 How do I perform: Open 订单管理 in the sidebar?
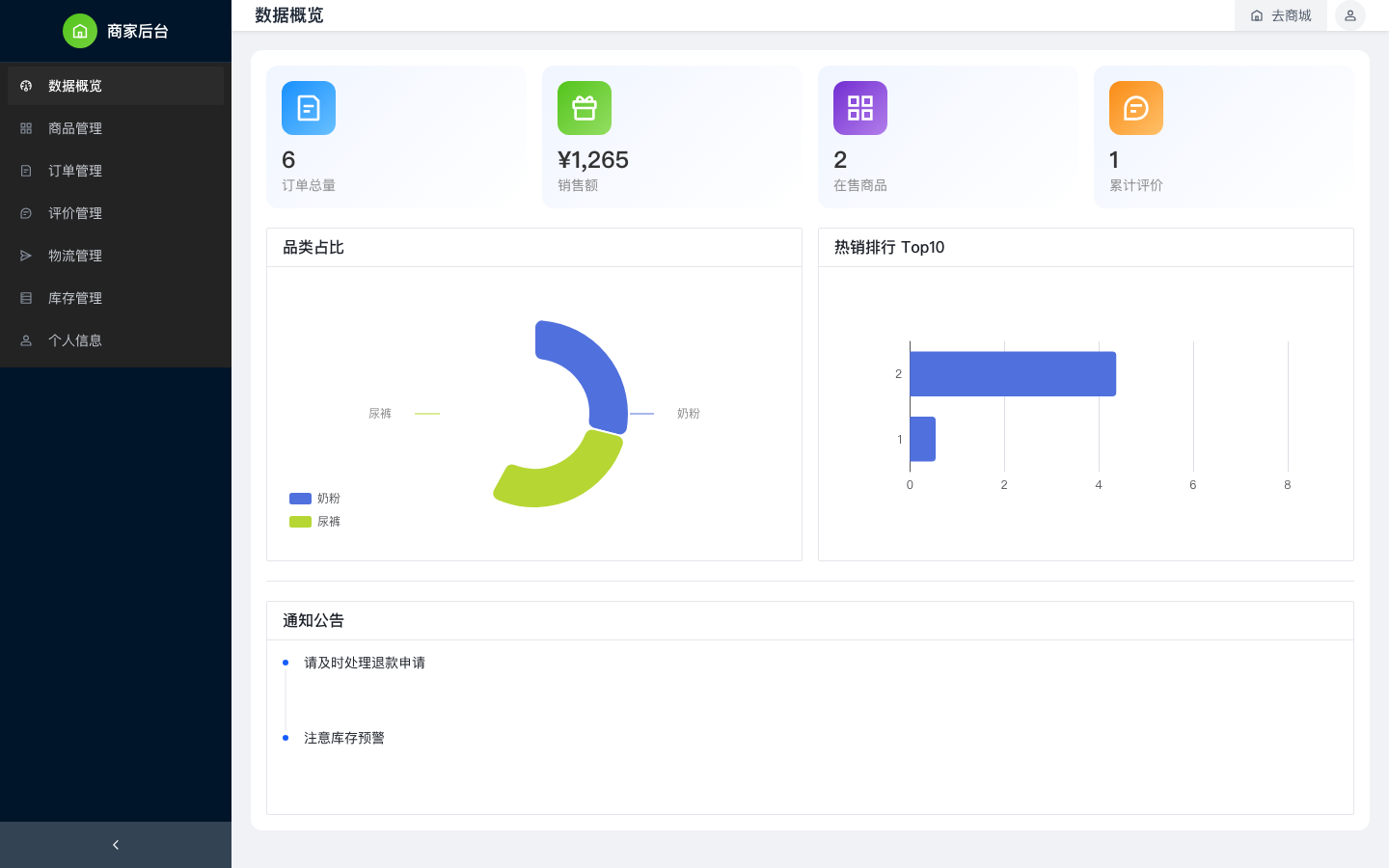75,171
